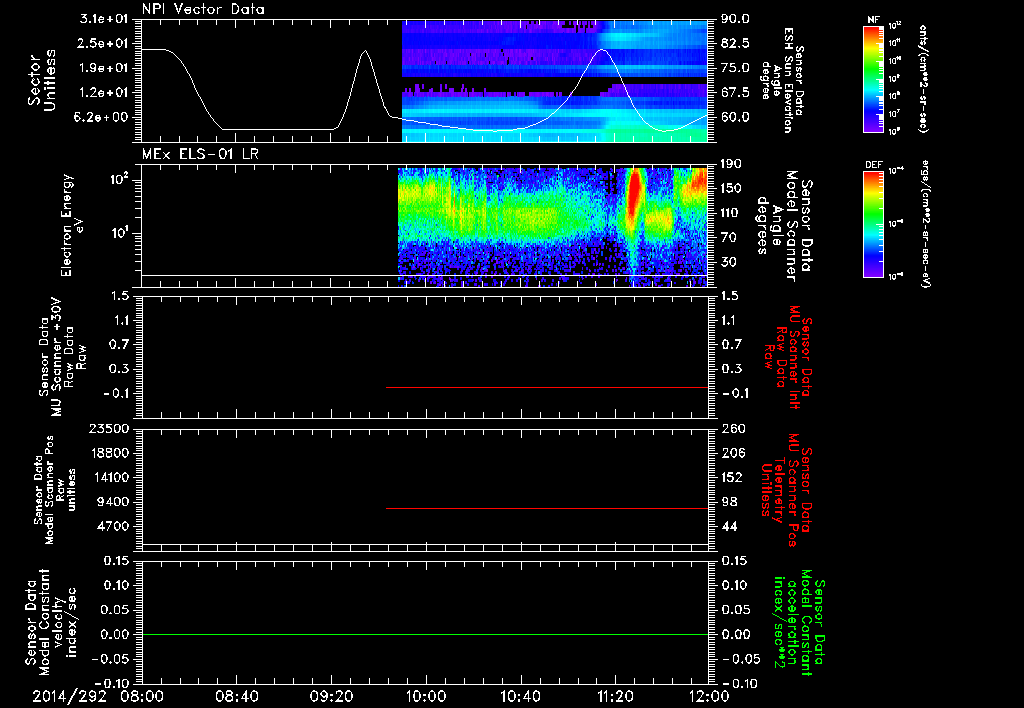
Task: Click the NF color bar scale
Action: (874, 79)
